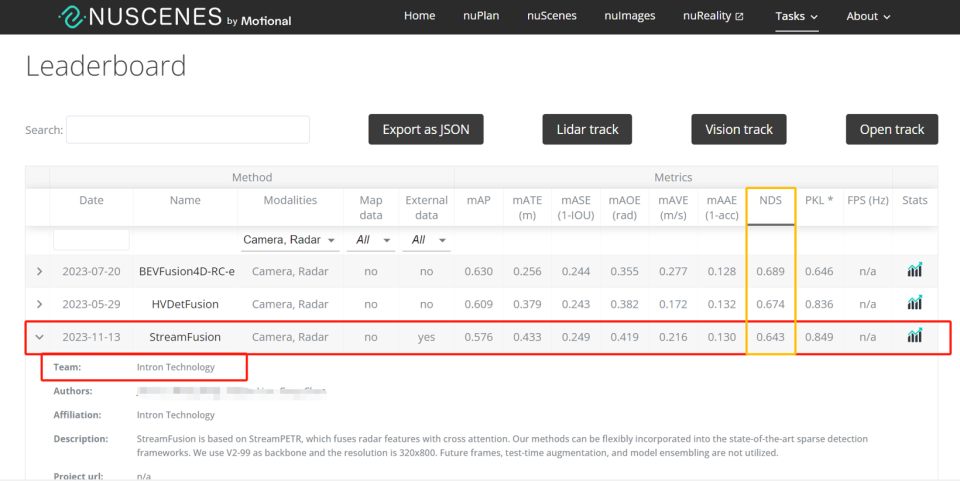Viewport: 960px width, 481px height.
Task: Open the Modalities filter dropdown
Action: click(x=290, y=240)
